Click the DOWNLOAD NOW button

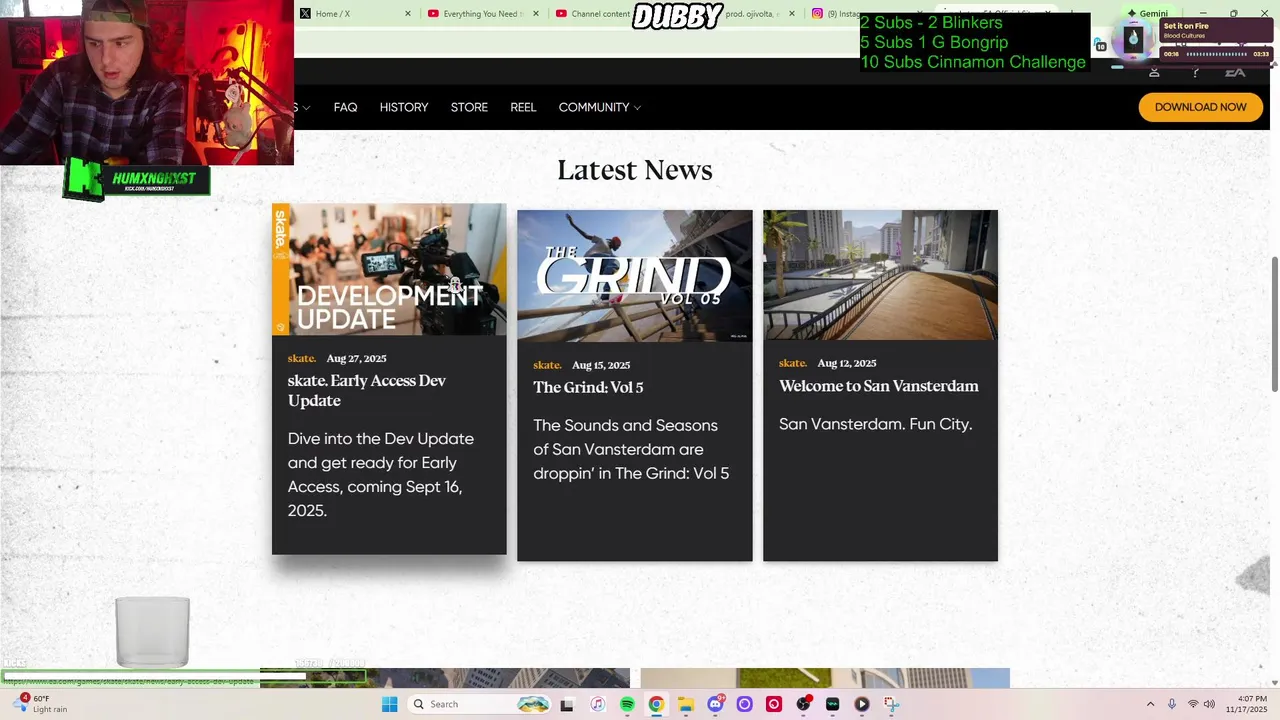coord(1200,107)
